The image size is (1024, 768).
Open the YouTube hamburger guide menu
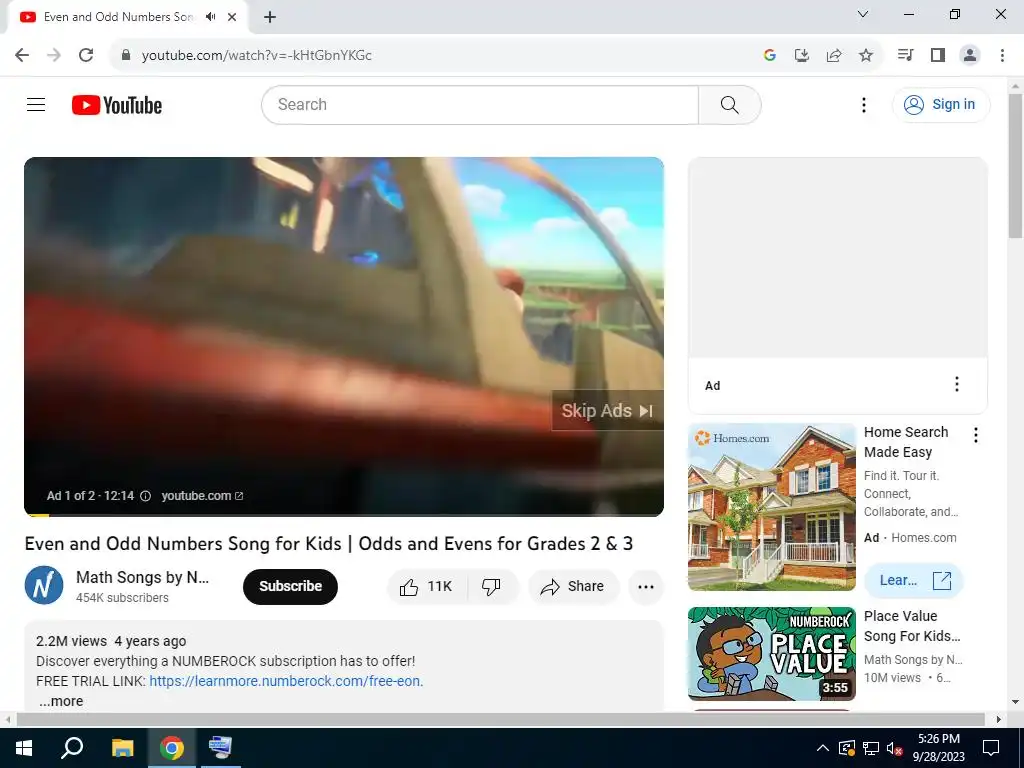(36, 104)
